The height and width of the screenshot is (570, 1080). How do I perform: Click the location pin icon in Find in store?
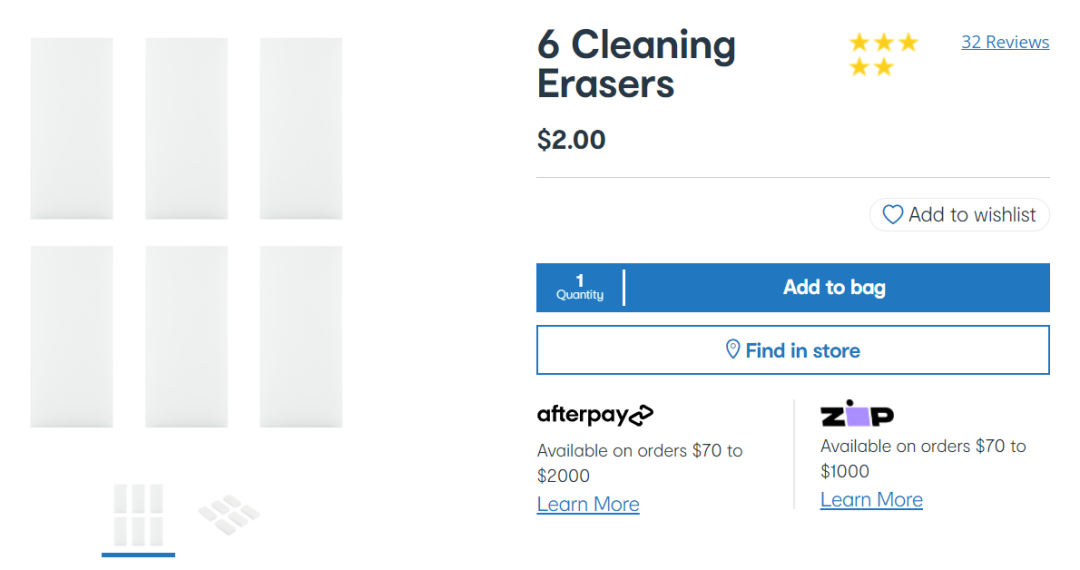point(733,350)
